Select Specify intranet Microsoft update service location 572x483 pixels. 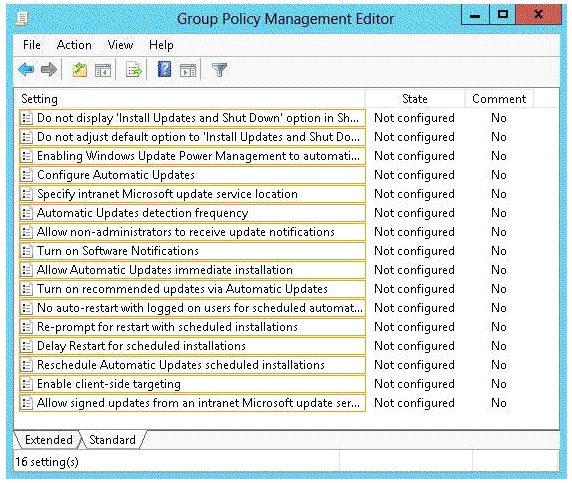192,194
